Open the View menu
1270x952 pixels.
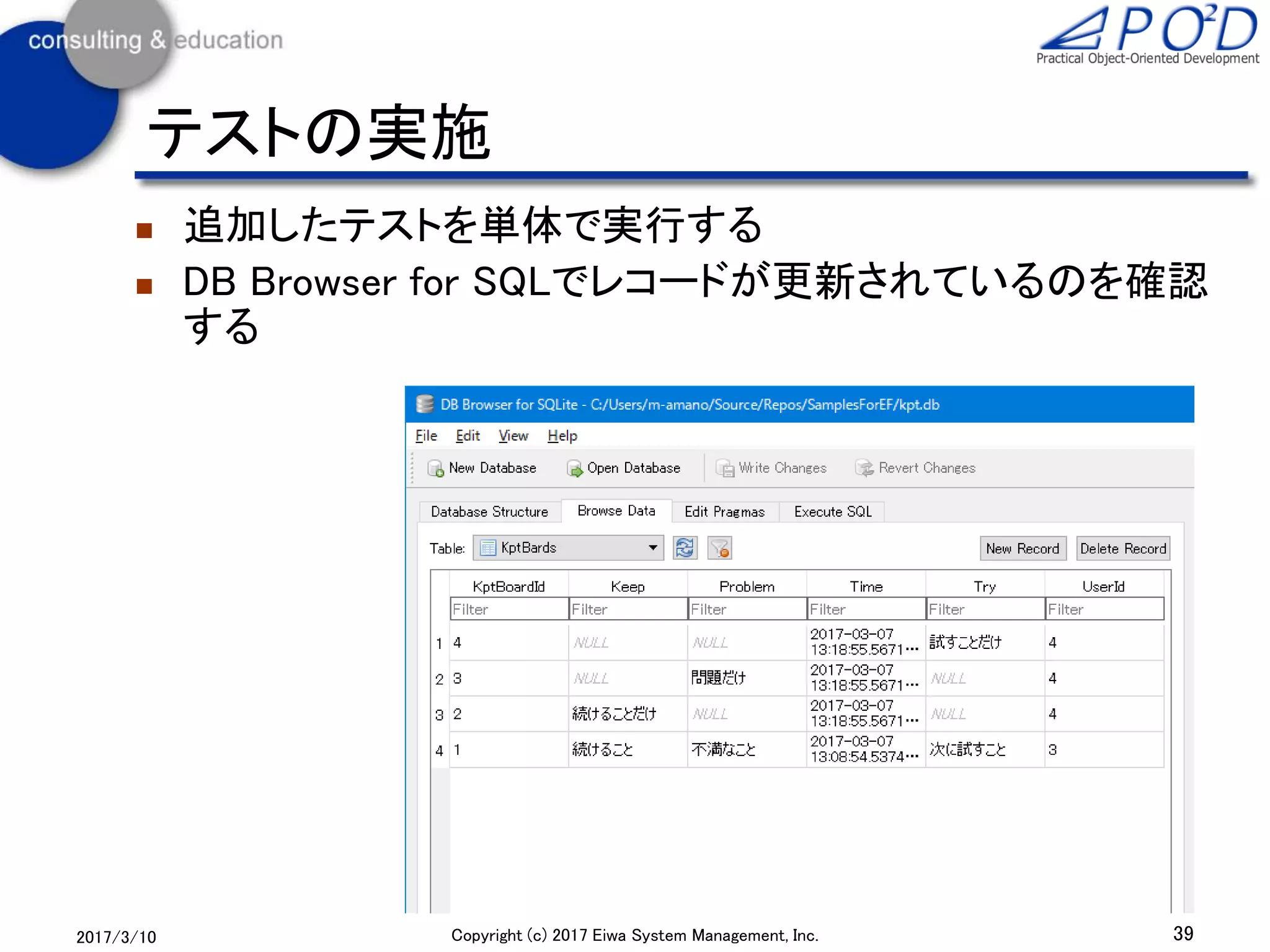click(513, 436)
